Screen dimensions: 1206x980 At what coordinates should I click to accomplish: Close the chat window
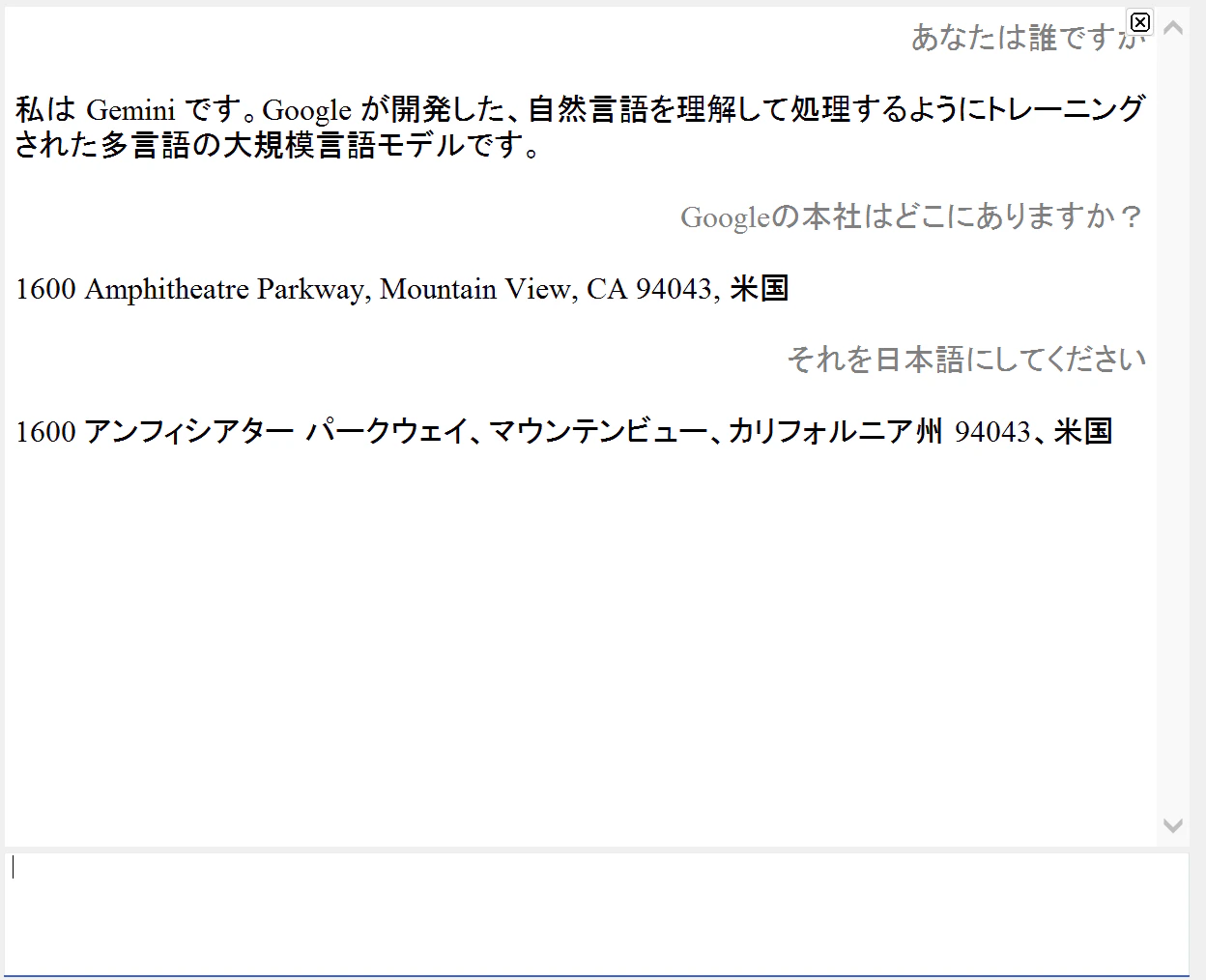pyautogui.click(x=1141, y=22)
